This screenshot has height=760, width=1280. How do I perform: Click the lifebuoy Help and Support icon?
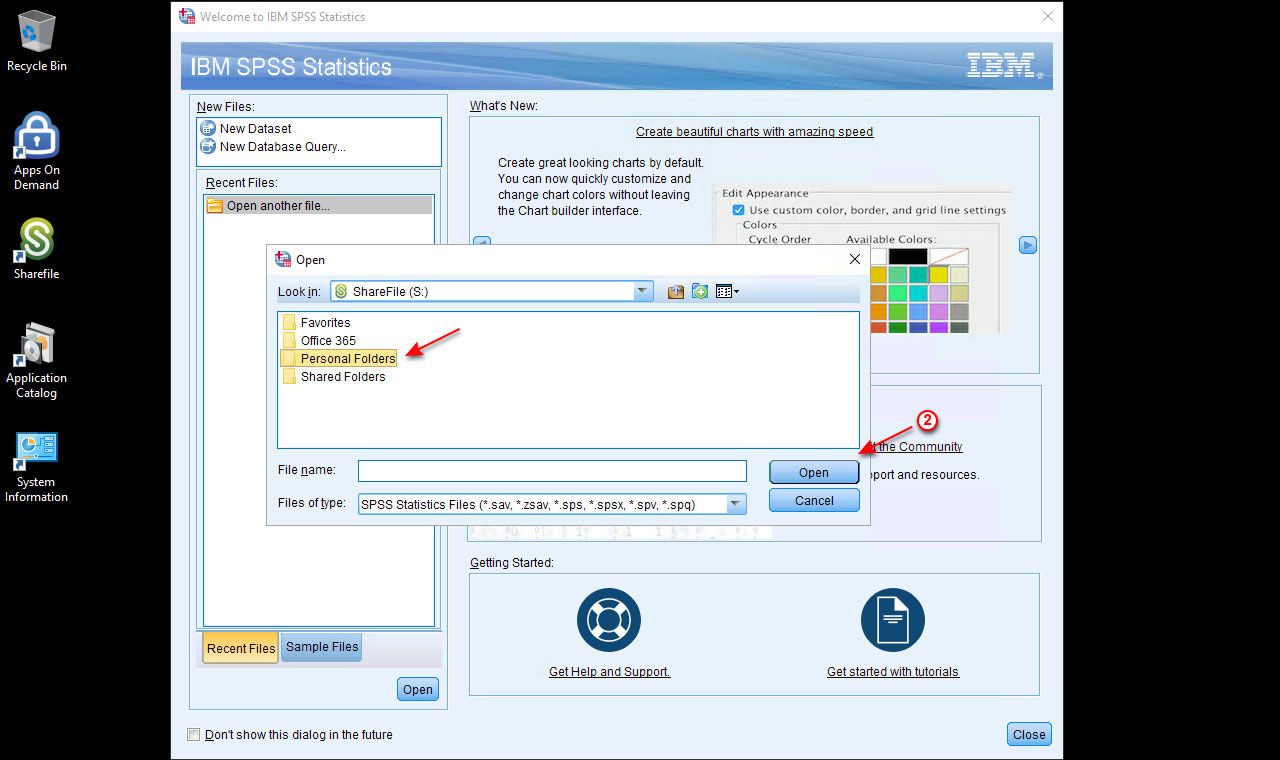(x=609, y=620)
